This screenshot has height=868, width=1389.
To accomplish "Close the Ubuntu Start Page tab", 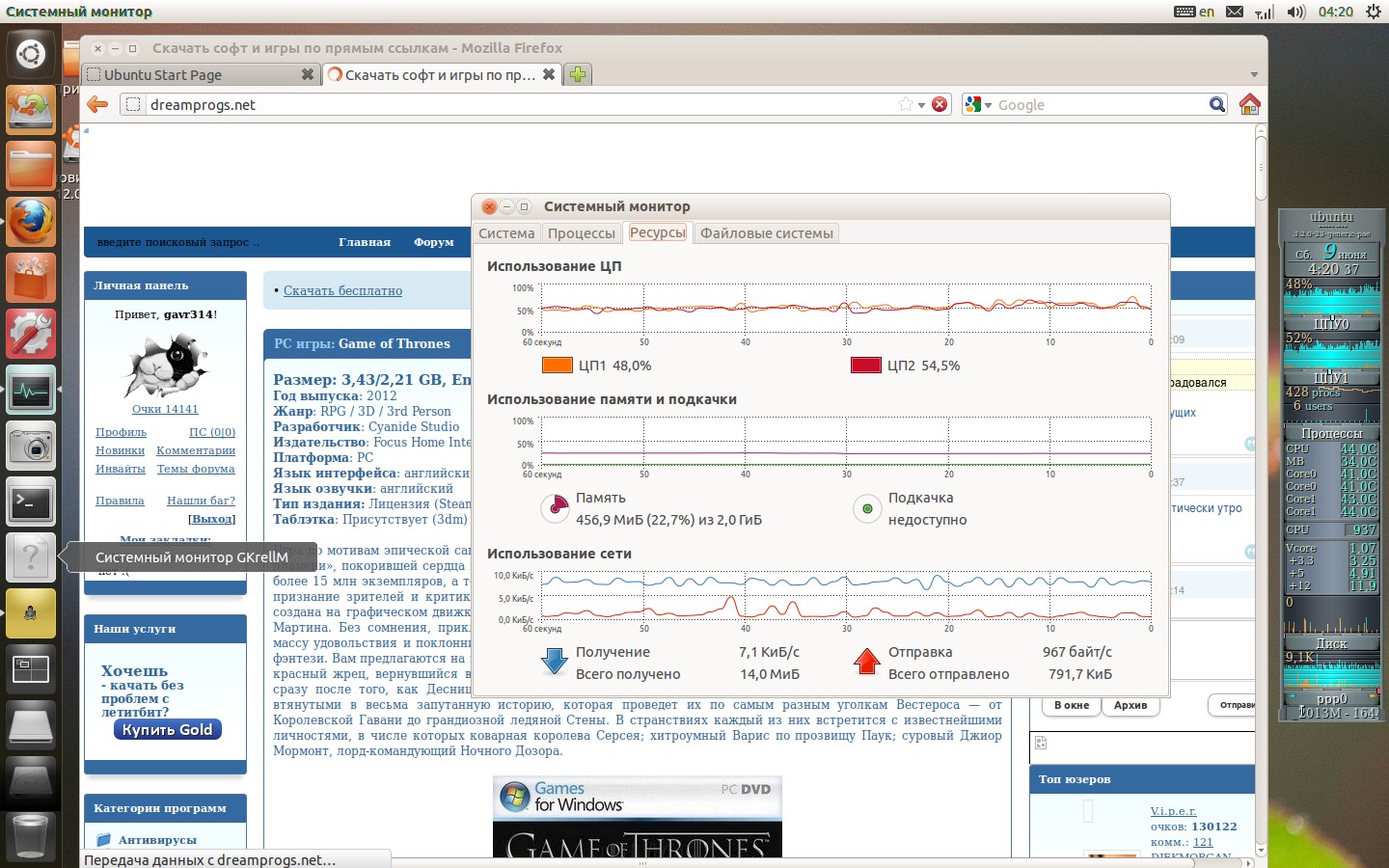I will pyautogui.click(x=308, y=74).
